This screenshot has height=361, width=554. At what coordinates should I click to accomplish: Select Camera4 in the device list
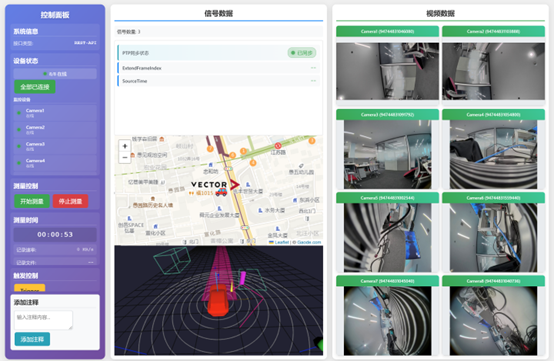[x=55, y=163]
